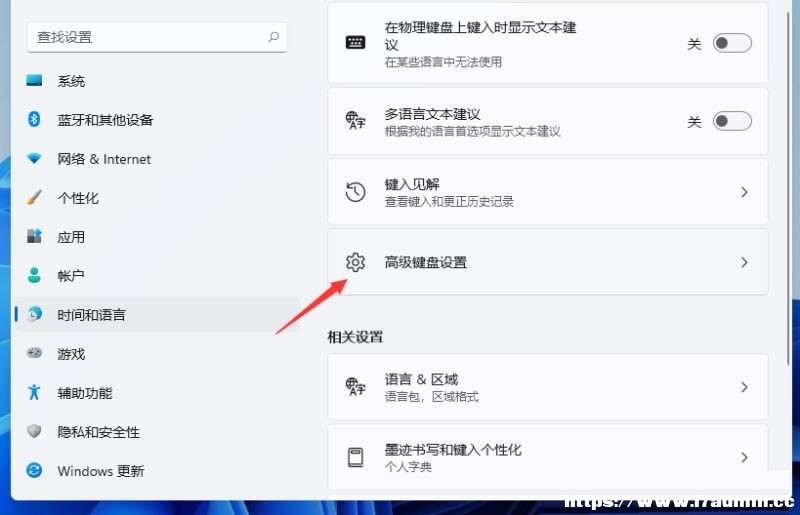Image resolution: width=800 pixels, height=515 pixels.
Task: Click the 个性化 paintbrush icon
Action: [34, 198]
